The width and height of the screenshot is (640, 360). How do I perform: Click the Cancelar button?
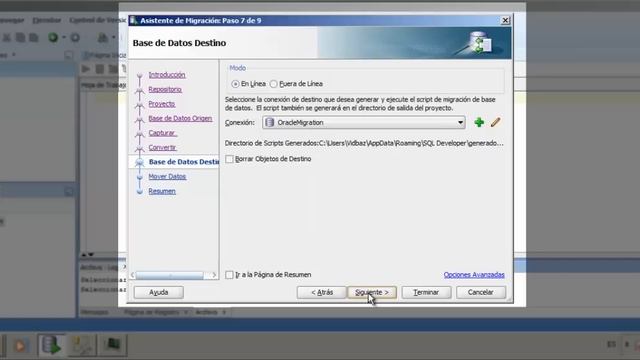(x=481, y=292)
